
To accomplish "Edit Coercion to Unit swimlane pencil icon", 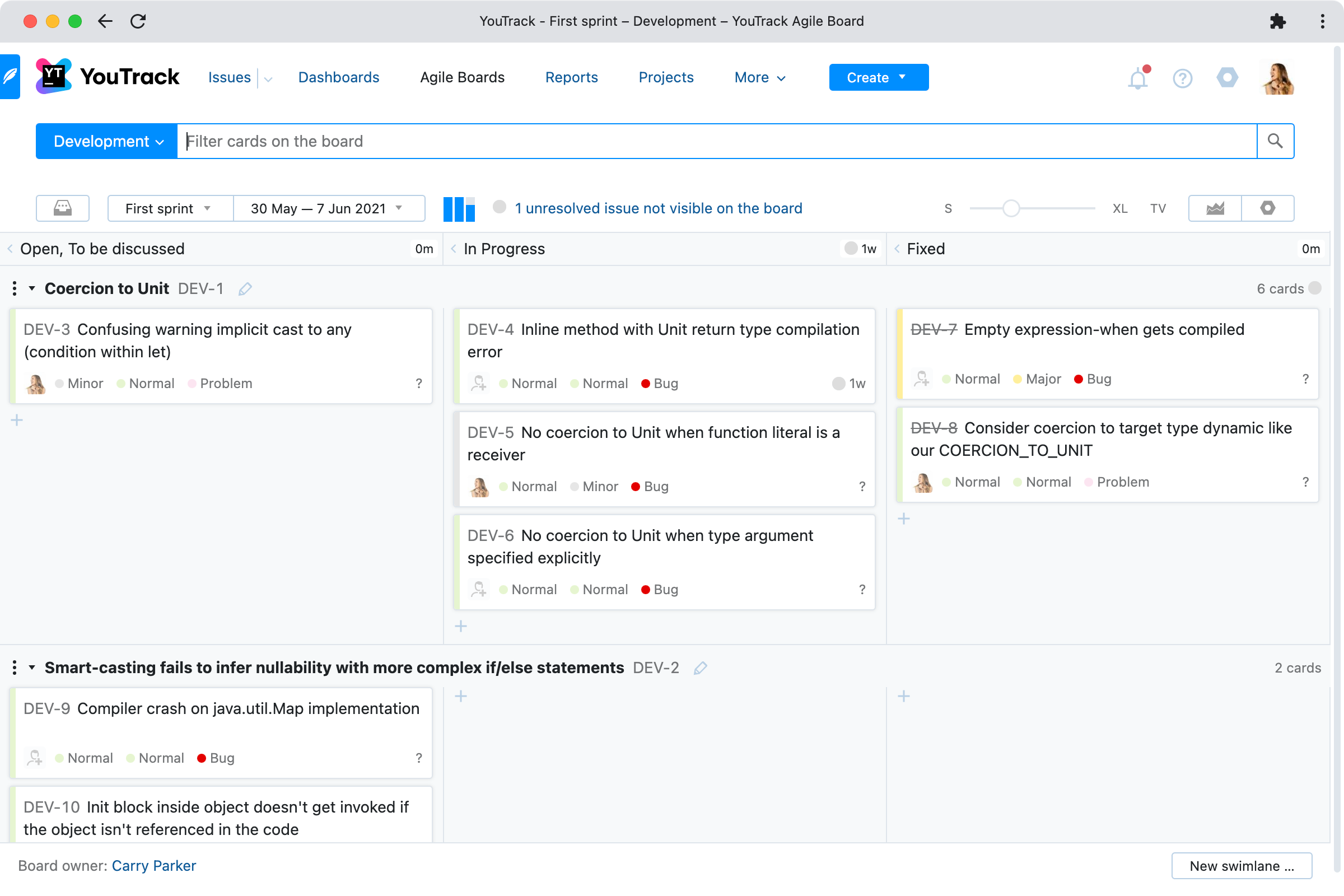I will point(245,289).
